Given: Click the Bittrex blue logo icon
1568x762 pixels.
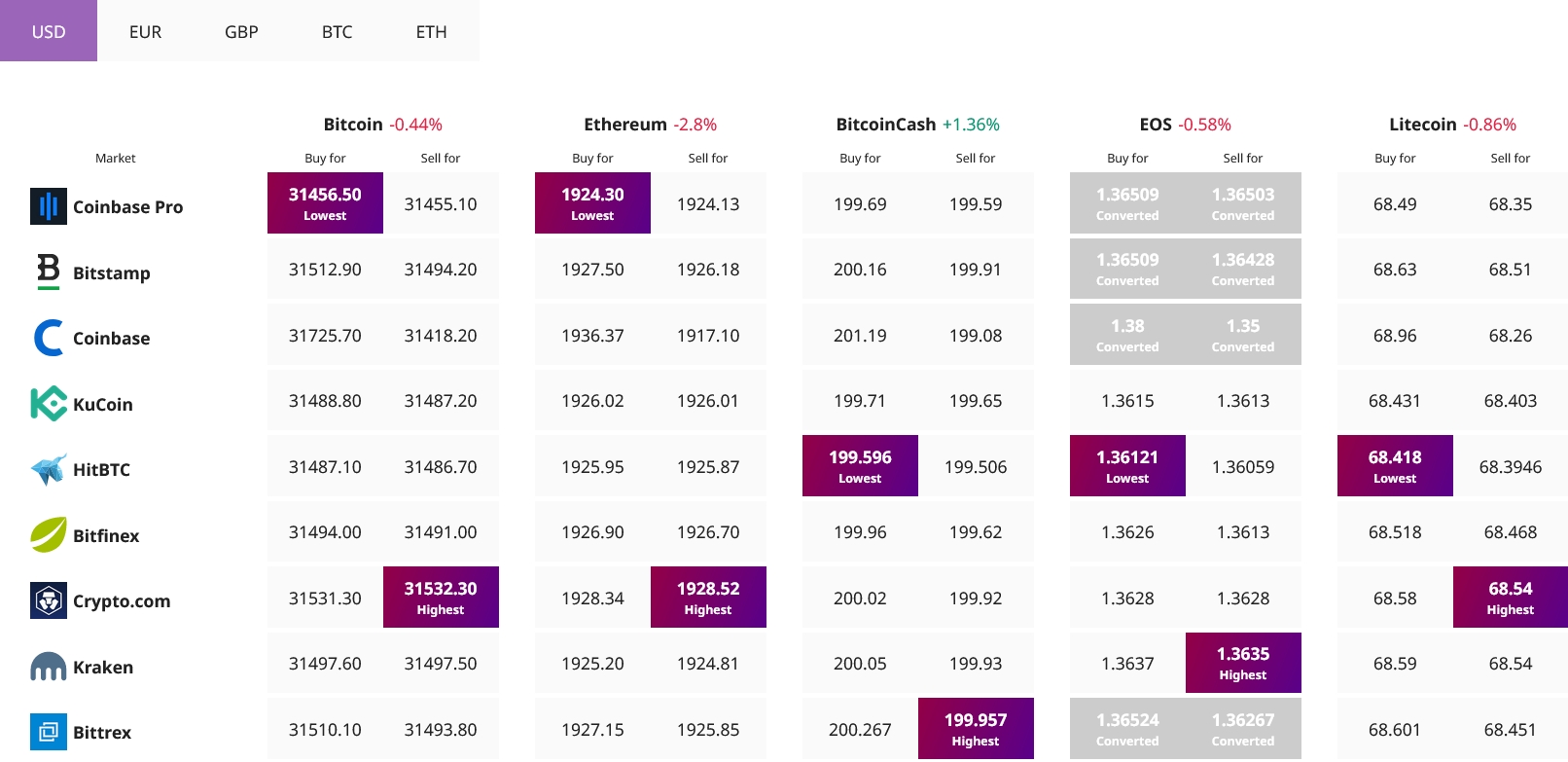Looking at the screenshot, I should tap(48, 732).
